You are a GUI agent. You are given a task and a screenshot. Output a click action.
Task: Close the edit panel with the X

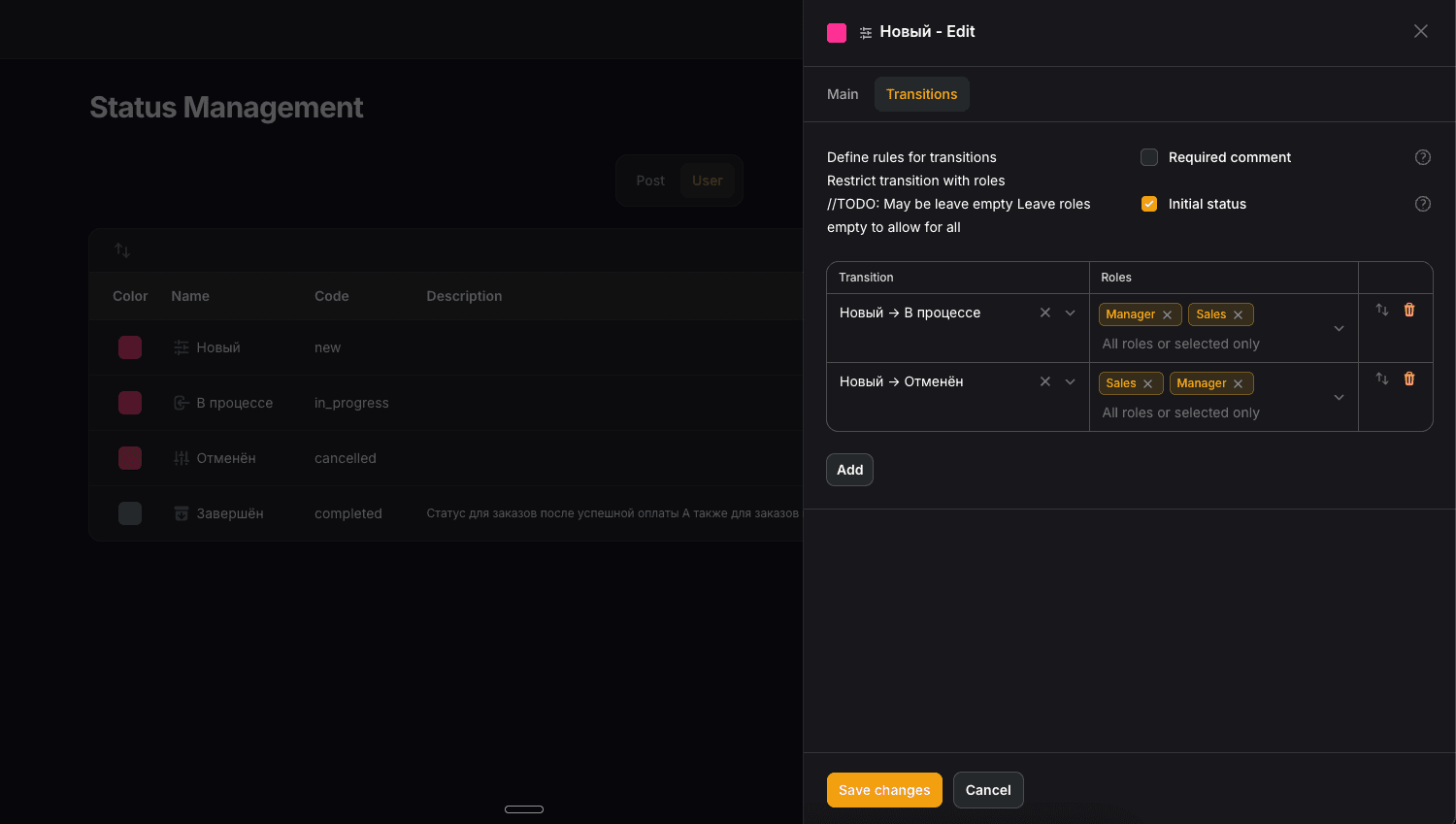pyautogui.click(x=1421, y=31)
